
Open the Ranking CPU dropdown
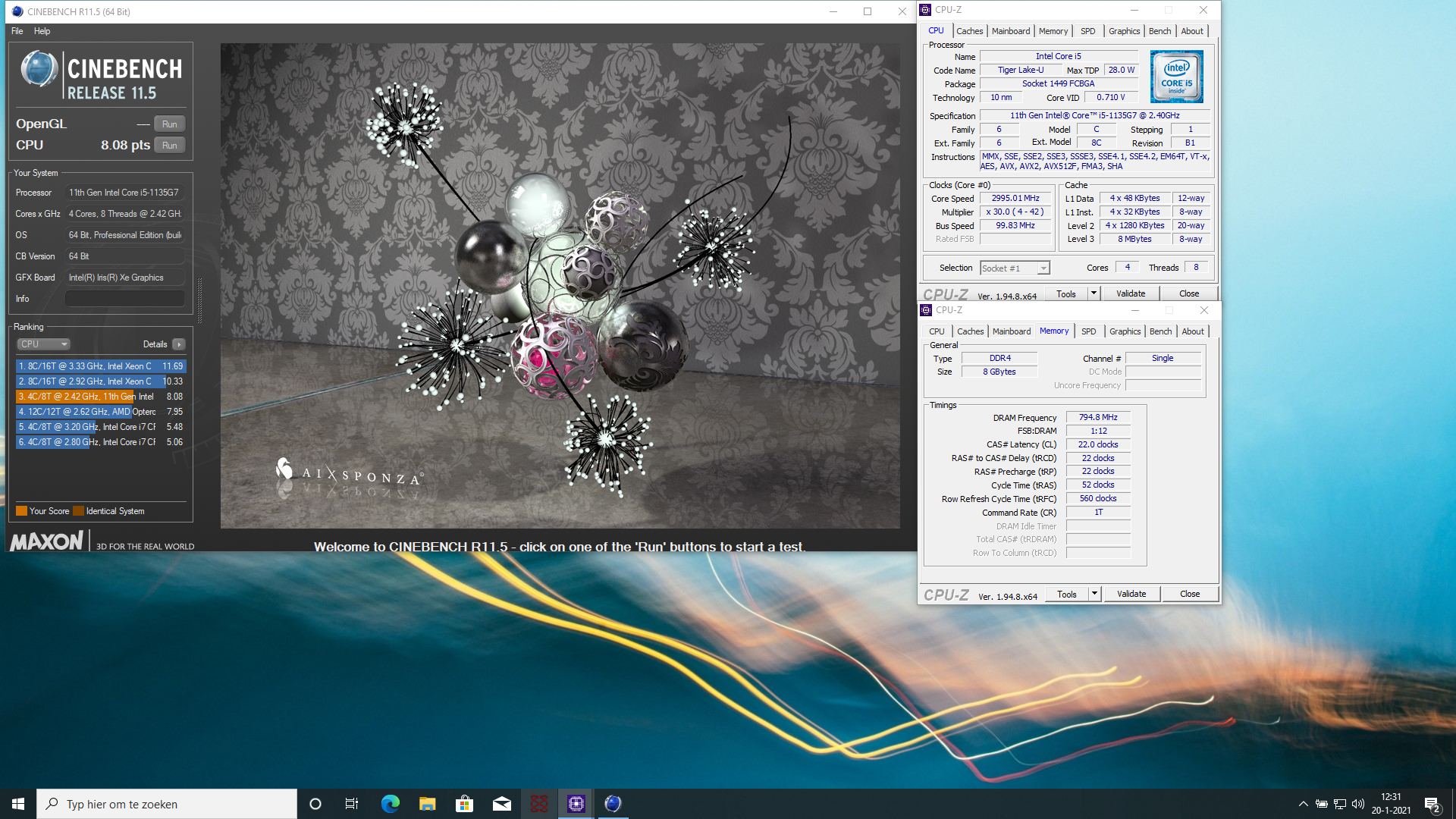[x=44, y=344]
